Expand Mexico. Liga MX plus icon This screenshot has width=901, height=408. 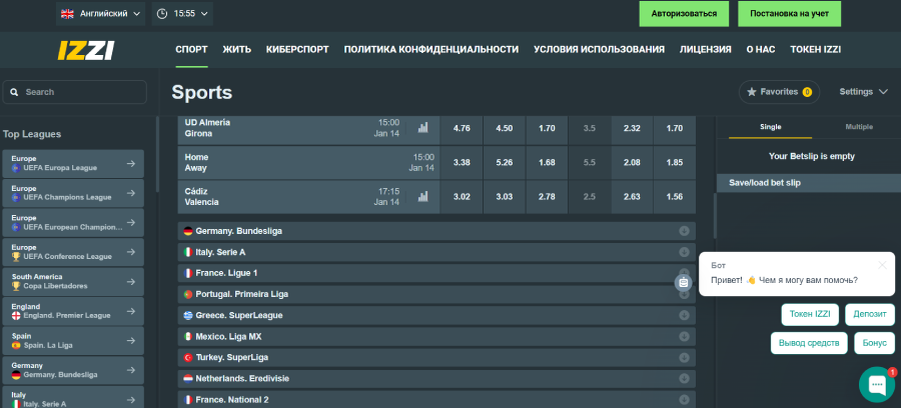[684, 337]
